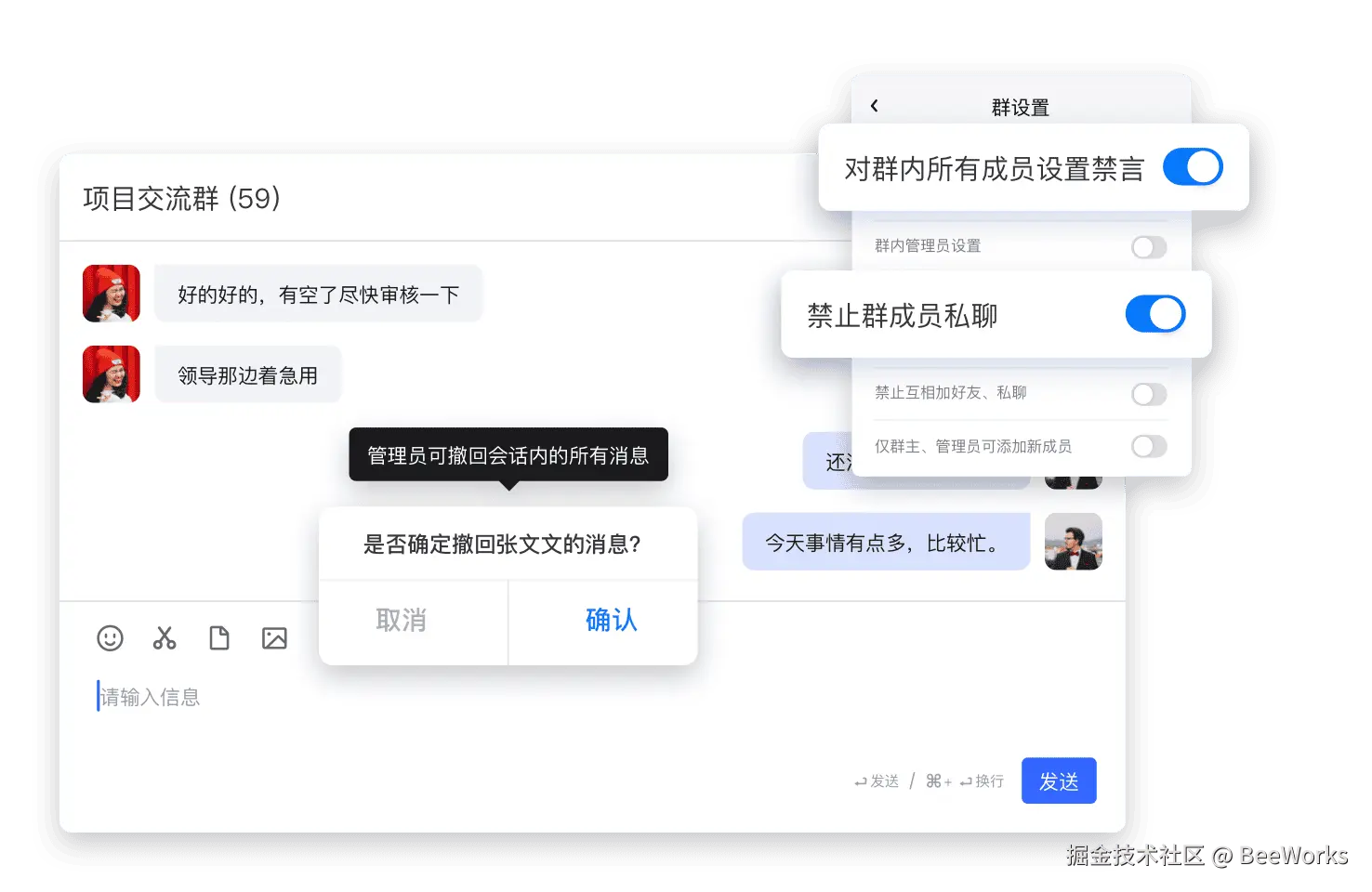Image resolution: width=1372 pixels, height=892 pixels.
Task: Click group title 项目交流群 (59)
Action: coord(182,198)
